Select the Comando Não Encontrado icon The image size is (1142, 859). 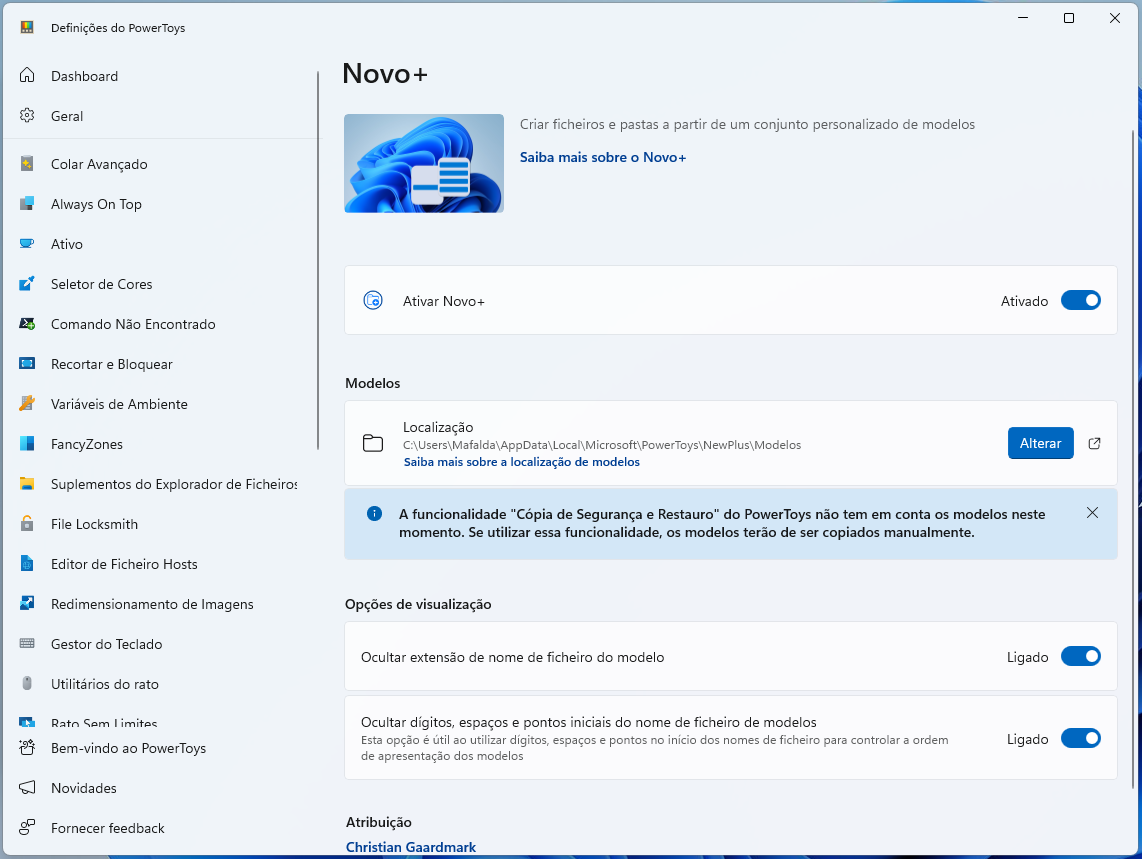coord(27,324)
